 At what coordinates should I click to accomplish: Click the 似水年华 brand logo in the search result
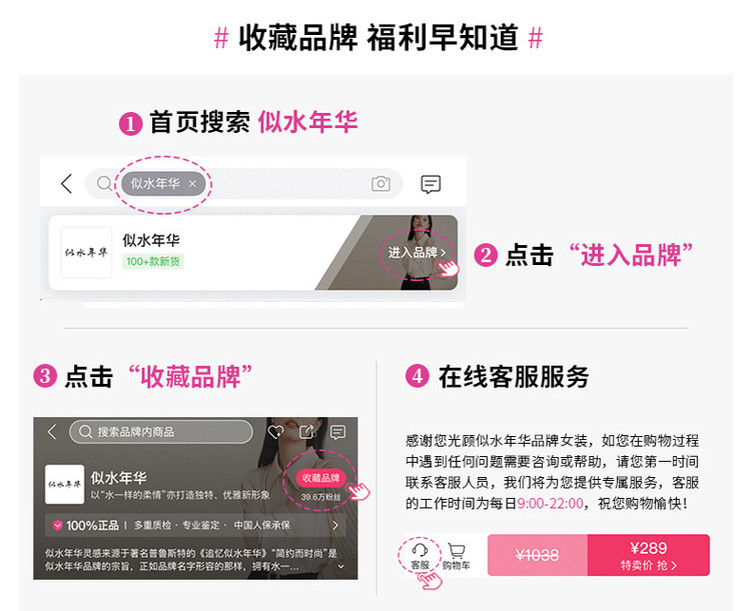click(86, 252)
